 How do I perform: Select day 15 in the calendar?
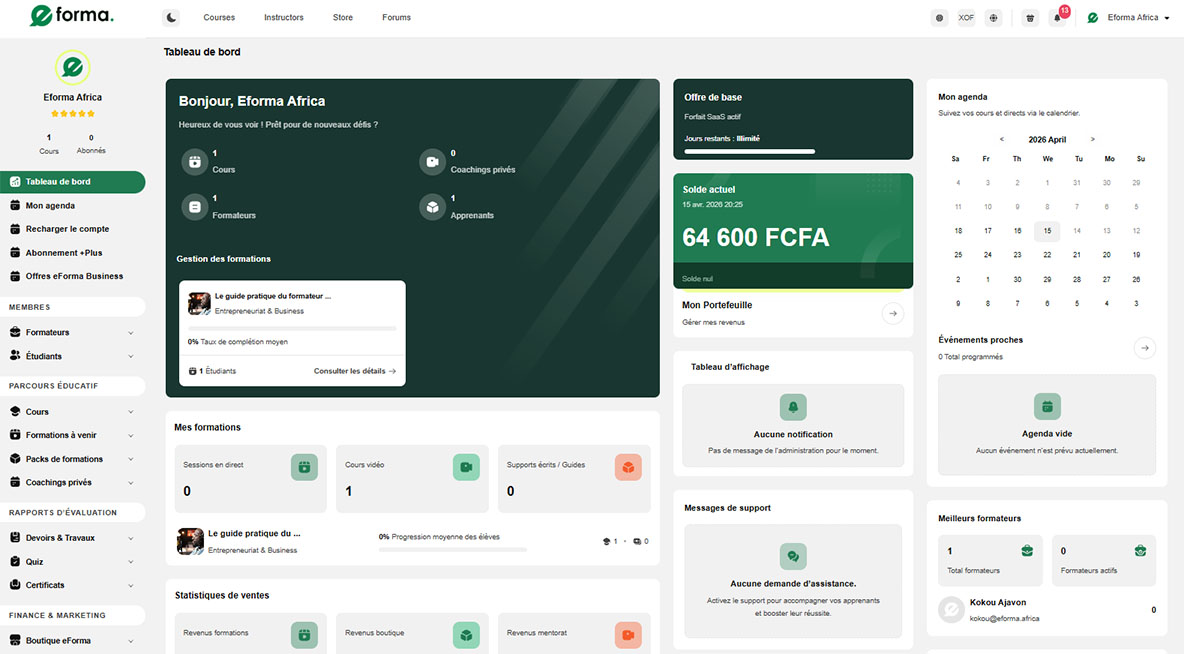1047,231
